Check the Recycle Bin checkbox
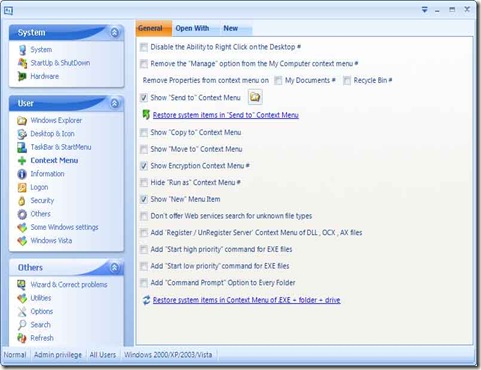The image size is (481, 370). click(x=347, y=80)
